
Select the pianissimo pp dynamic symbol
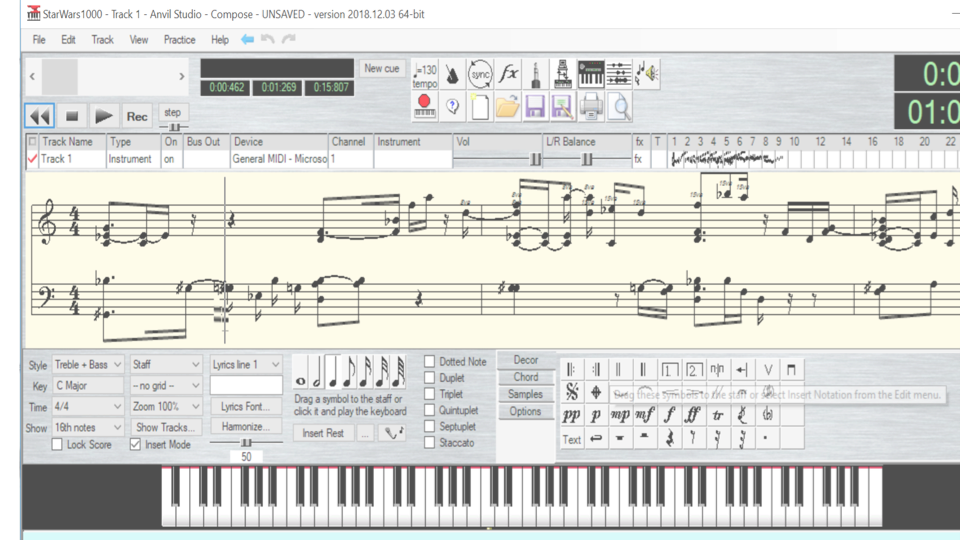[x=571, y=416]
